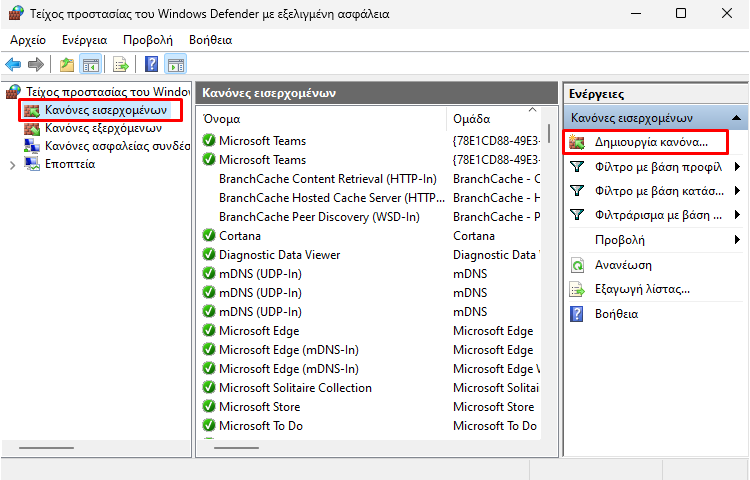This screenshot has width=750, height=480.
Task: Click the Κανόνες εξερχόμενων icon in tree
Action: (32, 128)
